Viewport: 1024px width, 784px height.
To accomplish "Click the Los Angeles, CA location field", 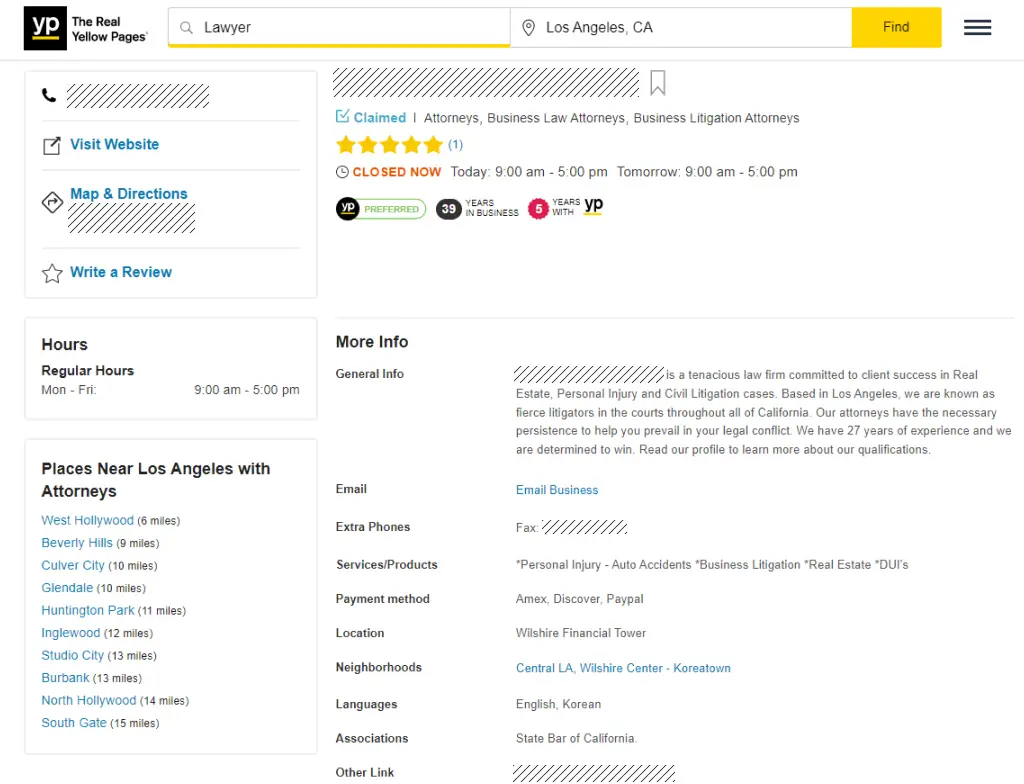I will click(x=690, y=28).
